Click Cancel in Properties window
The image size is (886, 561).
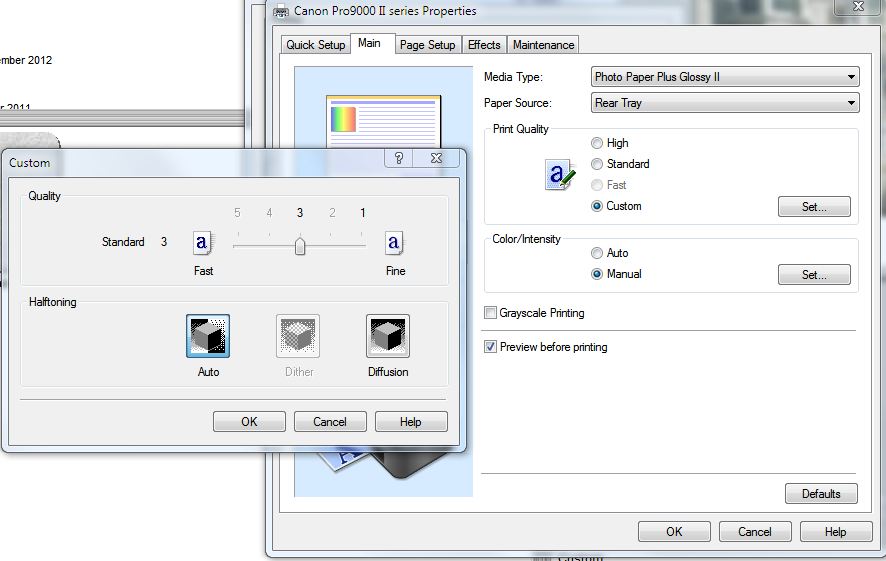[x=755, y=532]
